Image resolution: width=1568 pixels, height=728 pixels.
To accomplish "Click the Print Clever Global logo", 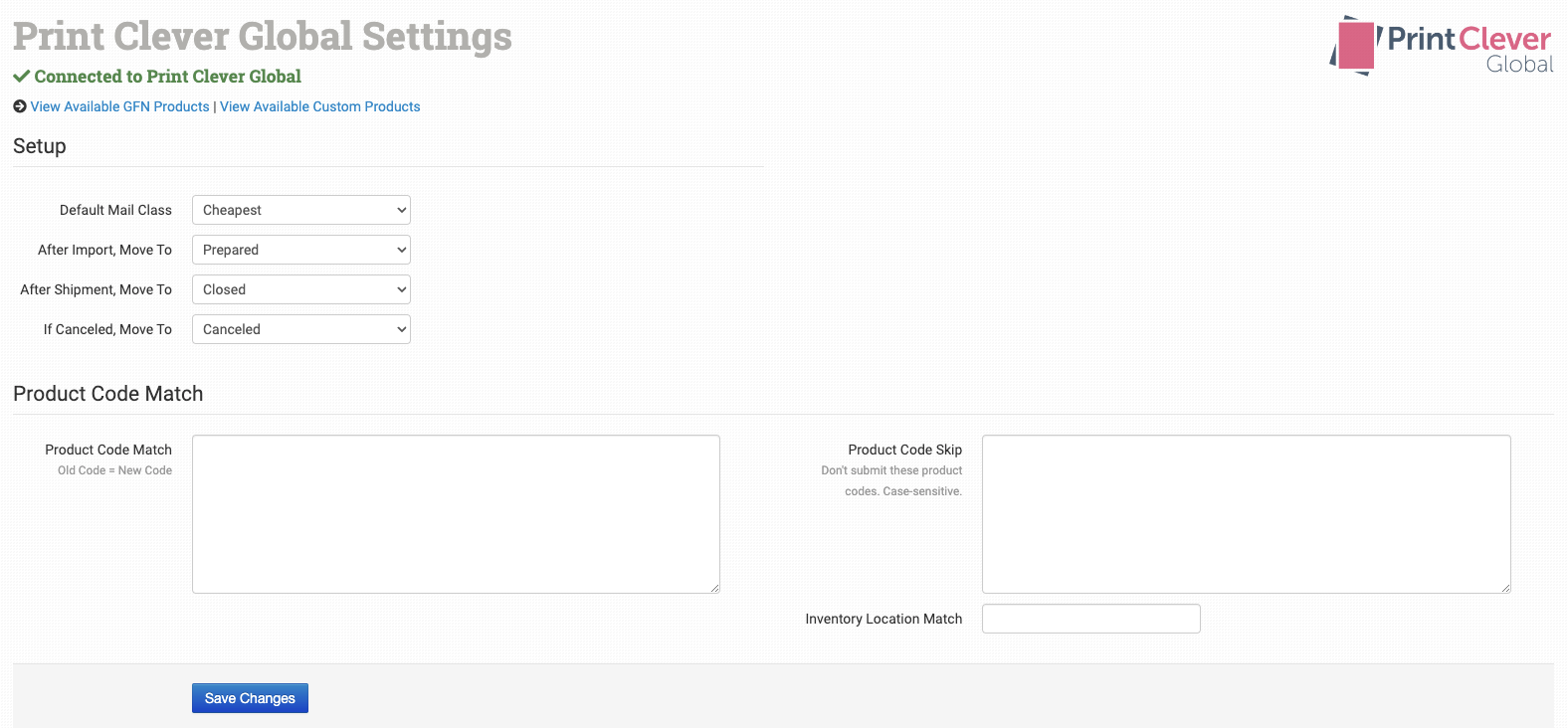I will pyautogui.click(x=1441, y=46).
